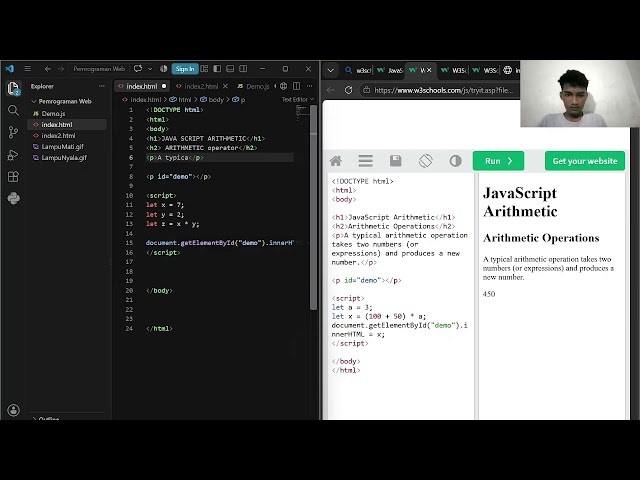Open the browser tab list dropdown

331,70
